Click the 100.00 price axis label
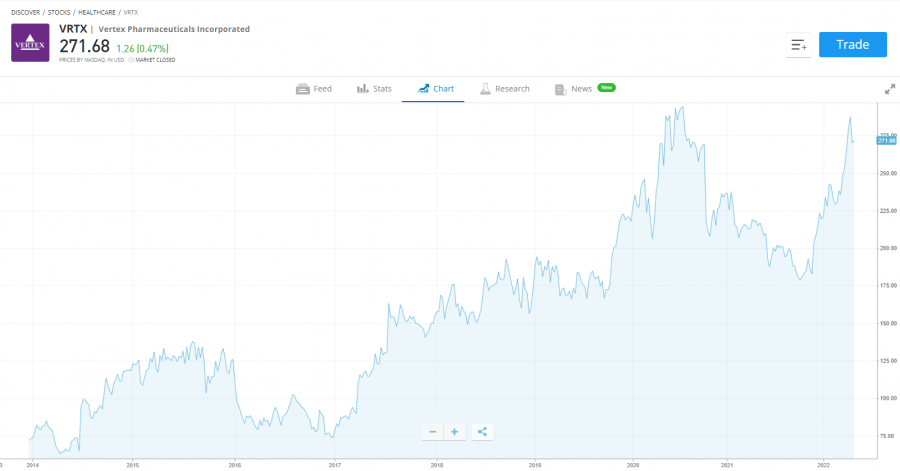This screenshot has width=900, height=471. click(x=888, y=398)
